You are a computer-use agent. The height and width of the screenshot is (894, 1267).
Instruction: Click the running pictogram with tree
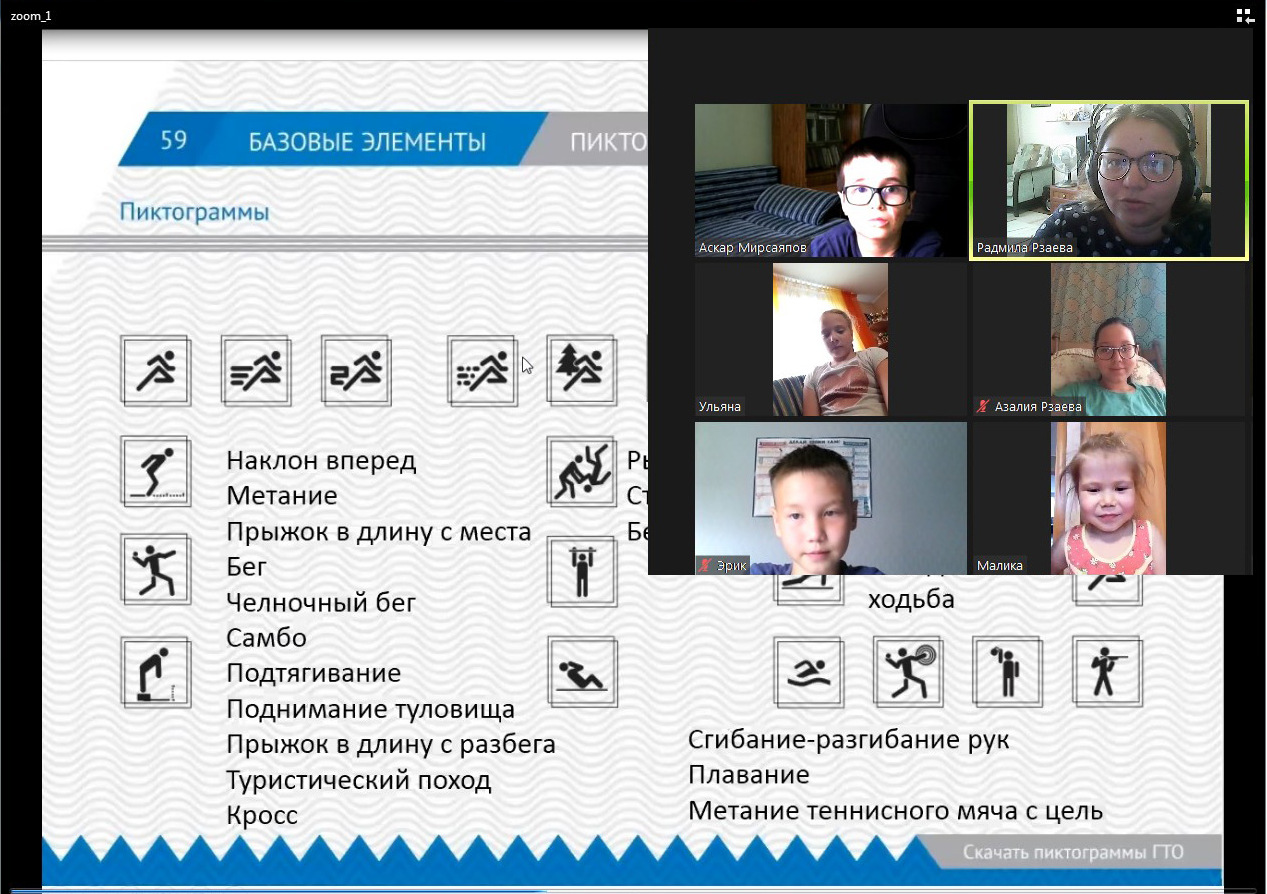[x=581, y=370]
